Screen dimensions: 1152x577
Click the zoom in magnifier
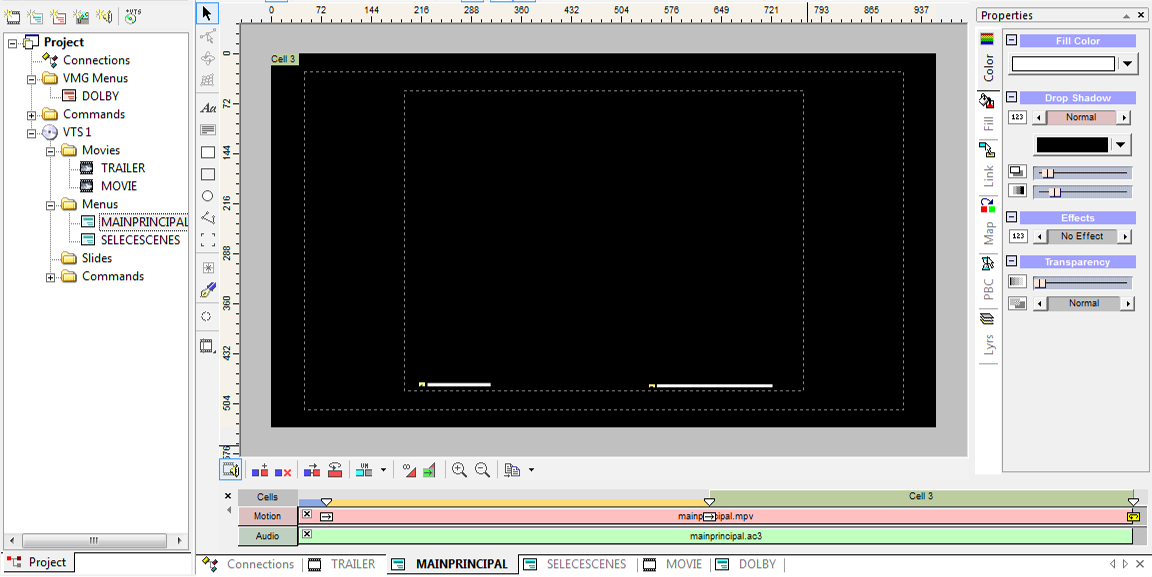point(459,470)
